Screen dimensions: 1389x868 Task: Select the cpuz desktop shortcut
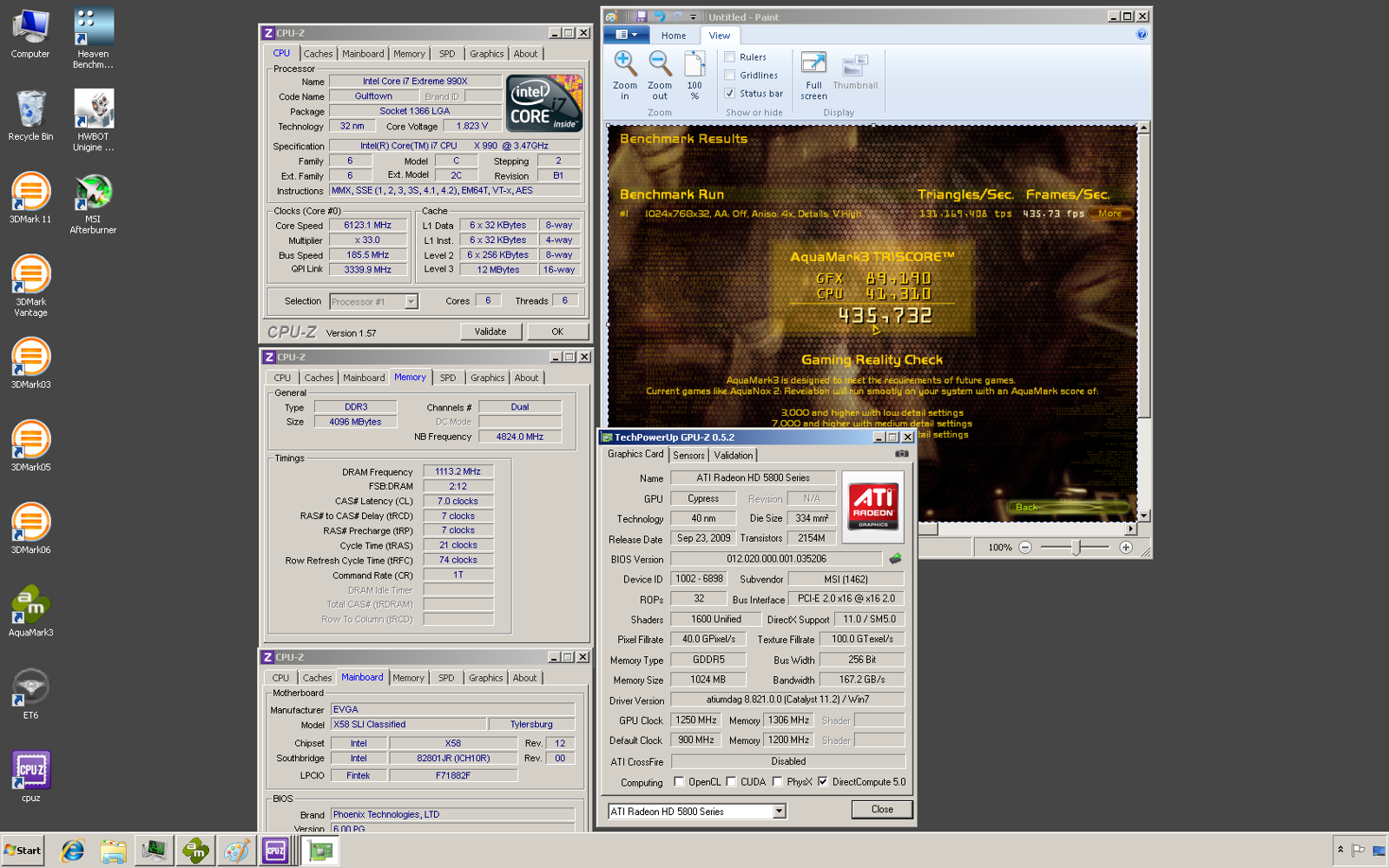point(30,776)
